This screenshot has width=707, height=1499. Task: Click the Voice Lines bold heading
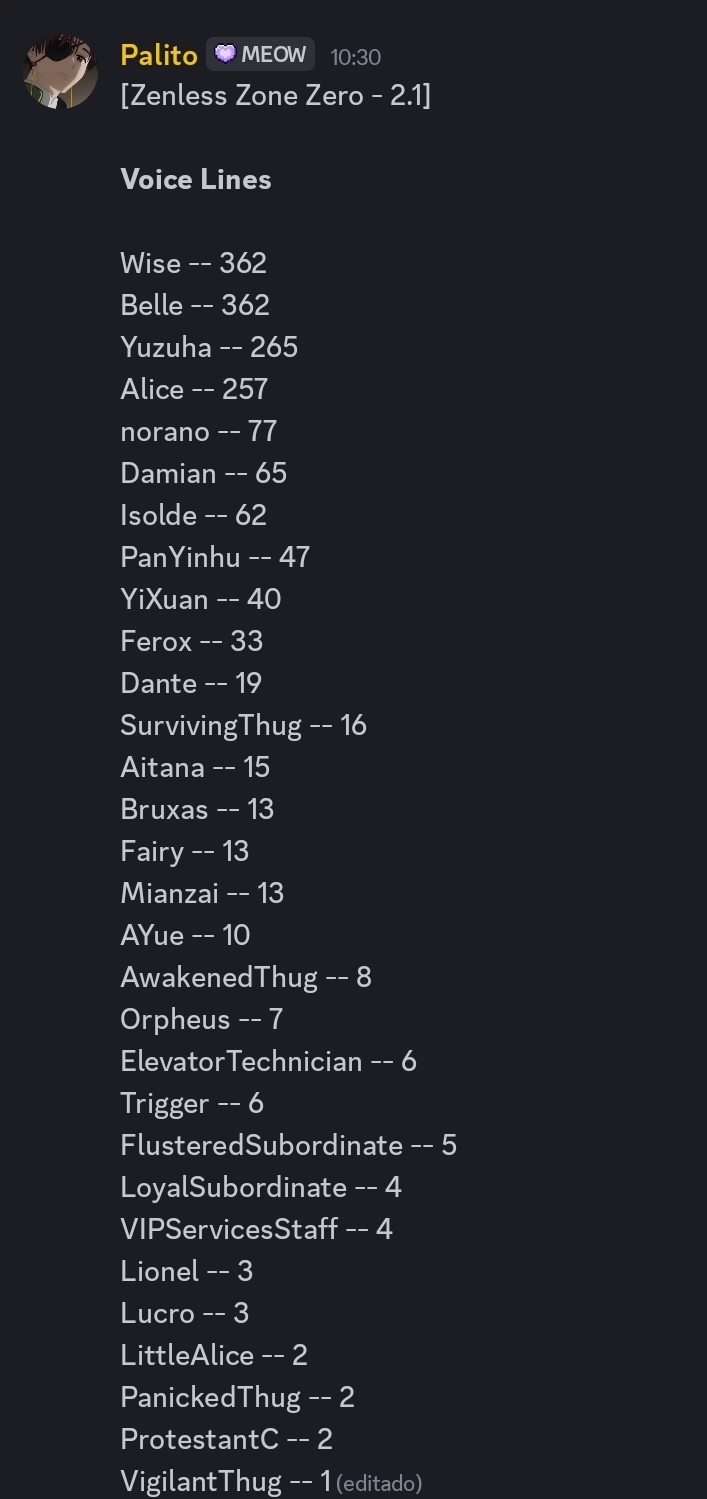[196, 179]
